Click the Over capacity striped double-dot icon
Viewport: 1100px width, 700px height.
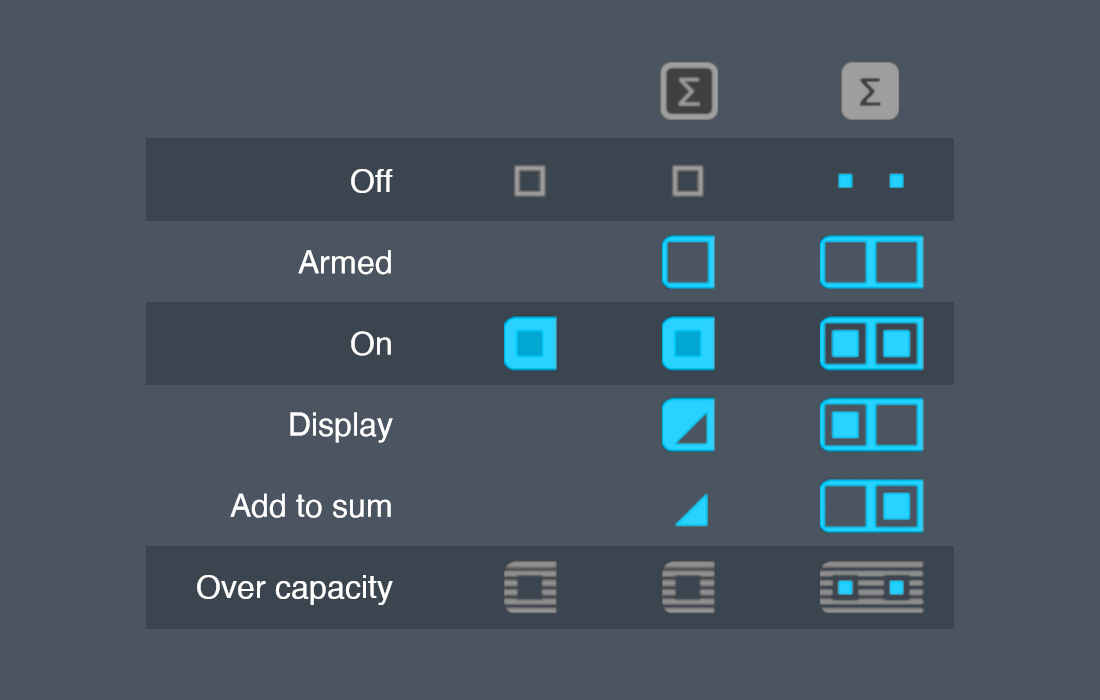[x=871, y=587]
